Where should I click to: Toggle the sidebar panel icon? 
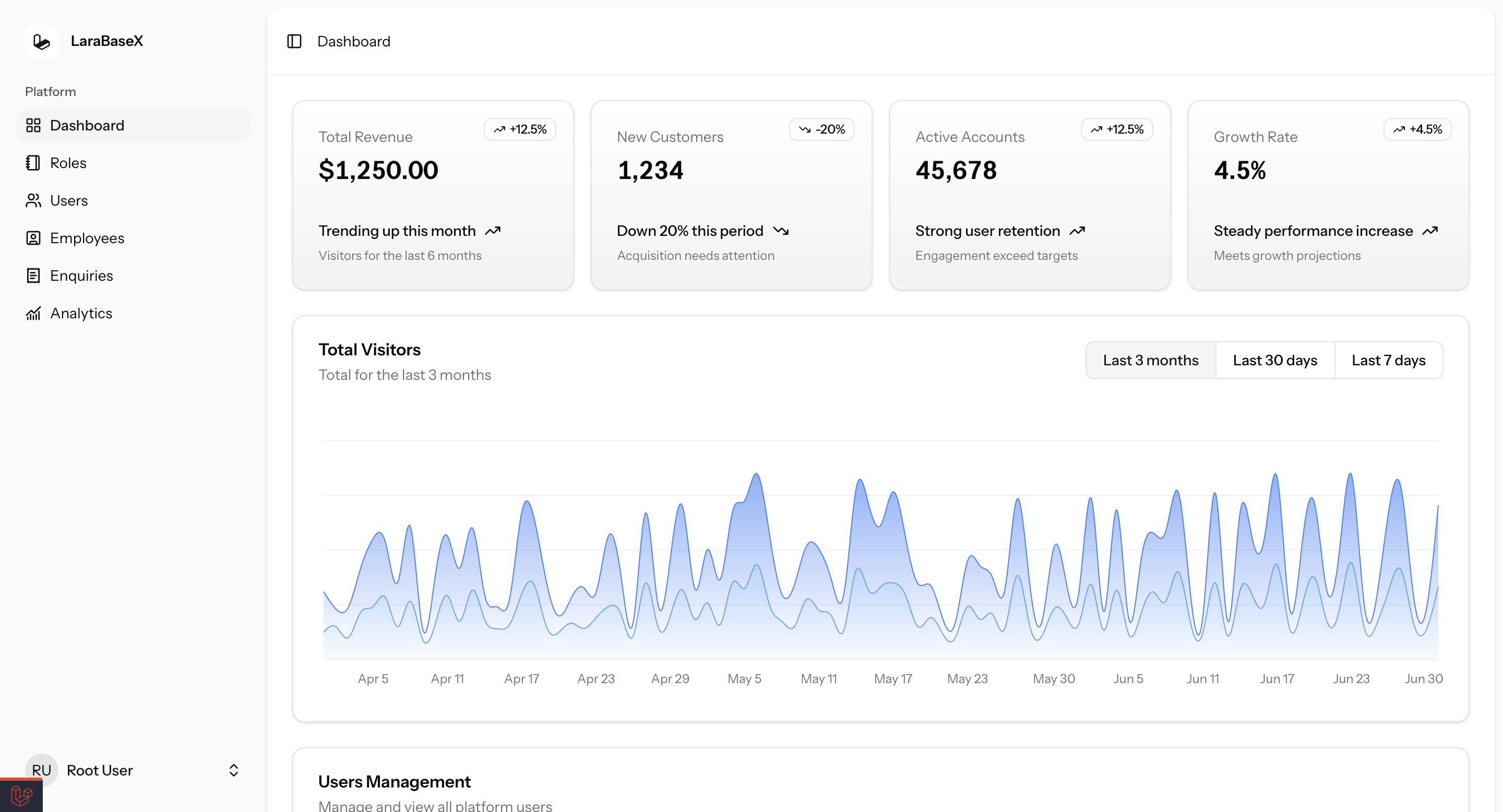click(294, 41)
